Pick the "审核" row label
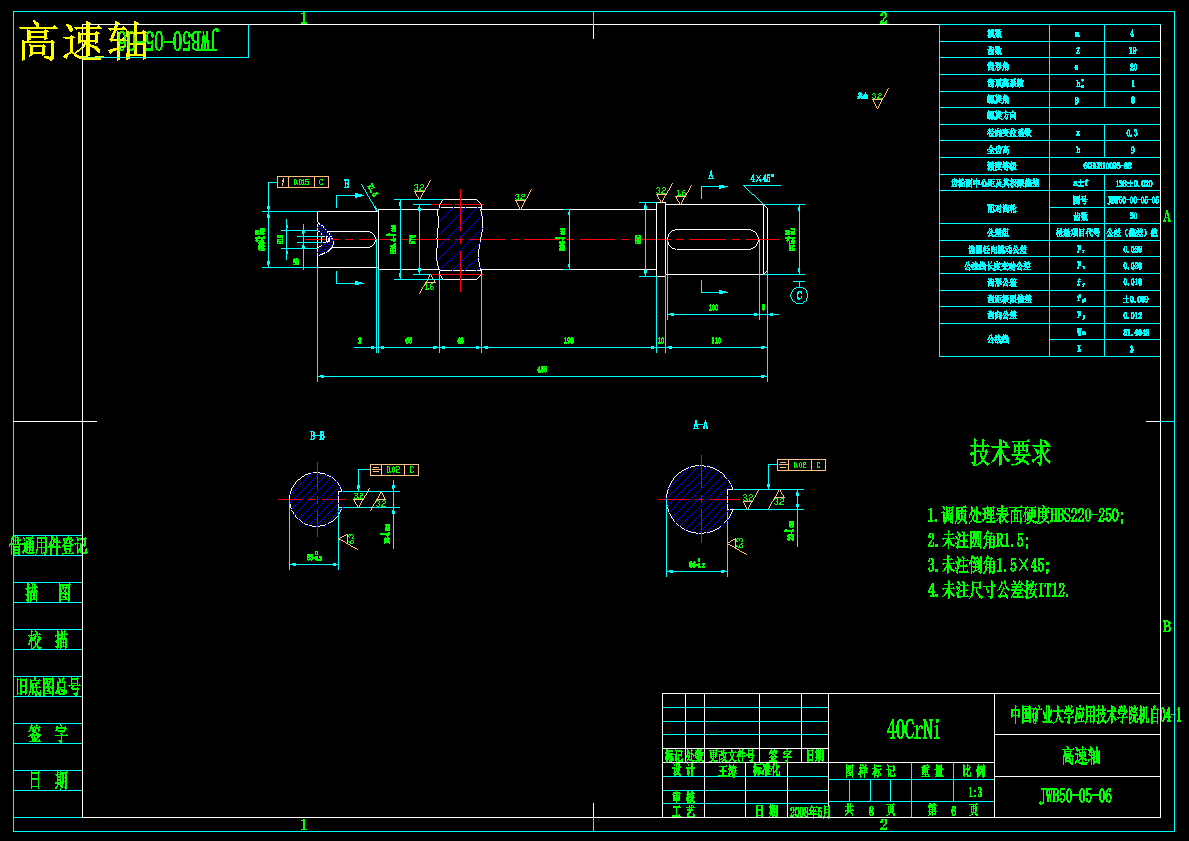Screen dimensions: 1189x841 tap(684, 797)
